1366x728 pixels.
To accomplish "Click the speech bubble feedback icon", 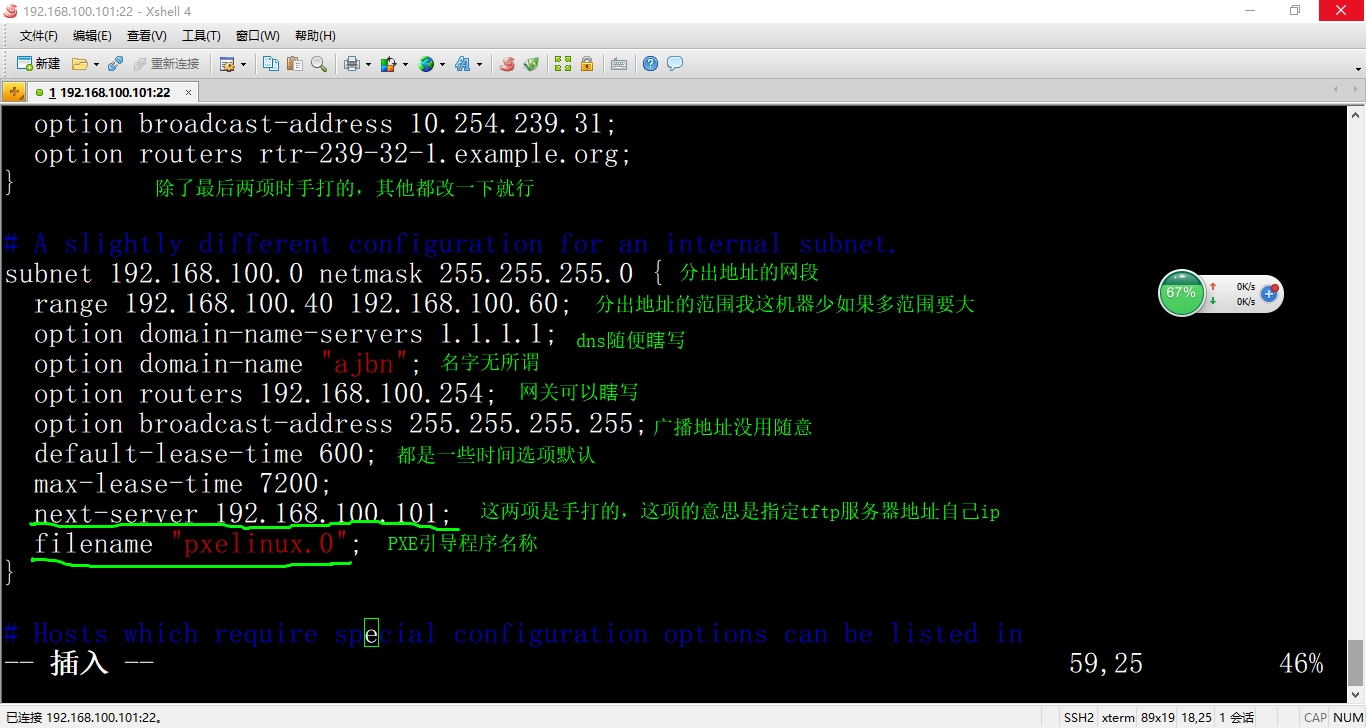I will pyautogui.click(x=675, y=64).
